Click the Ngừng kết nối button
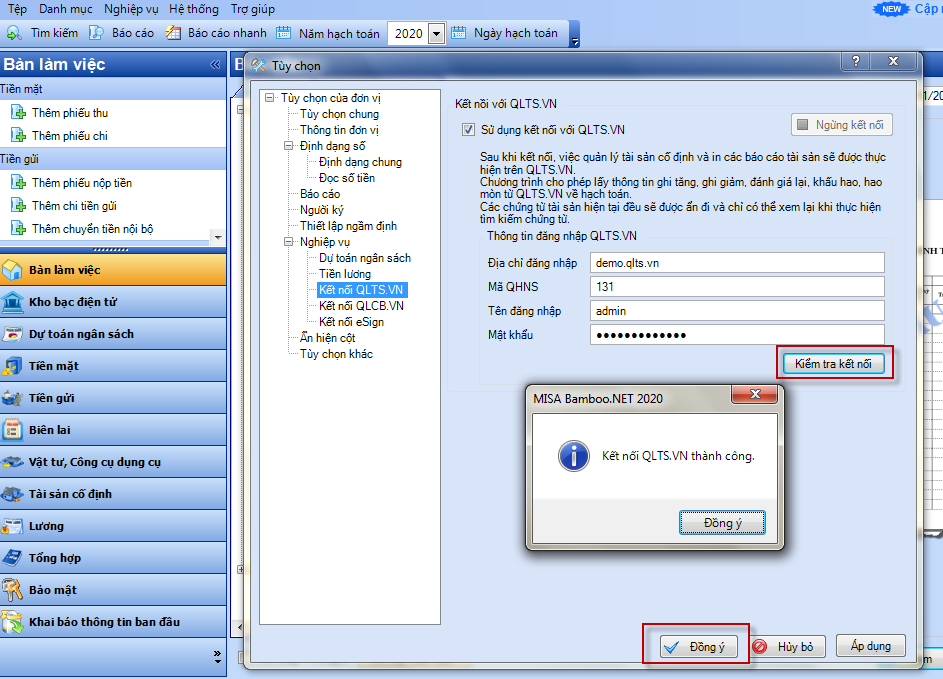 coord(841,124)
